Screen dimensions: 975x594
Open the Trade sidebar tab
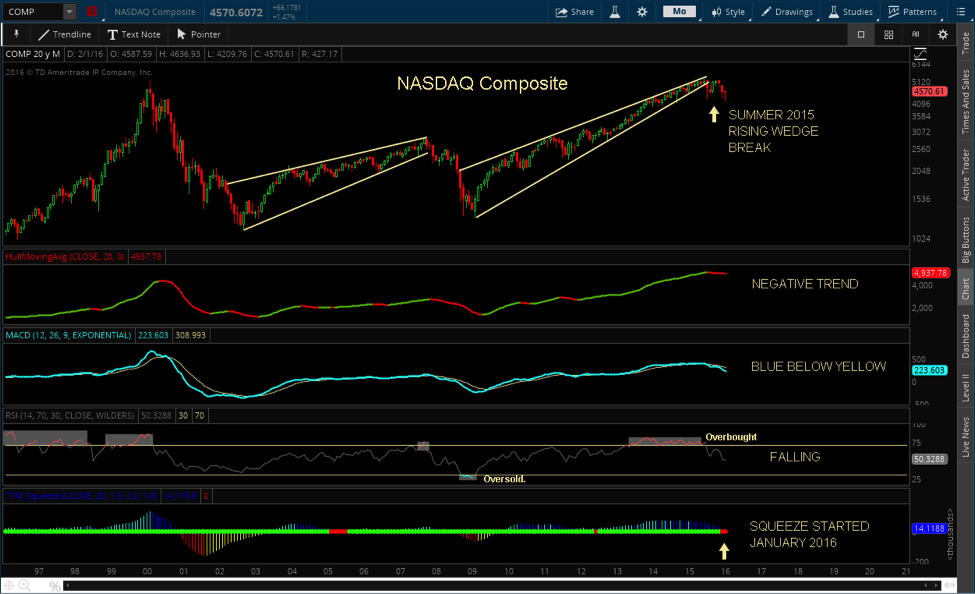[x=966, y=43]
